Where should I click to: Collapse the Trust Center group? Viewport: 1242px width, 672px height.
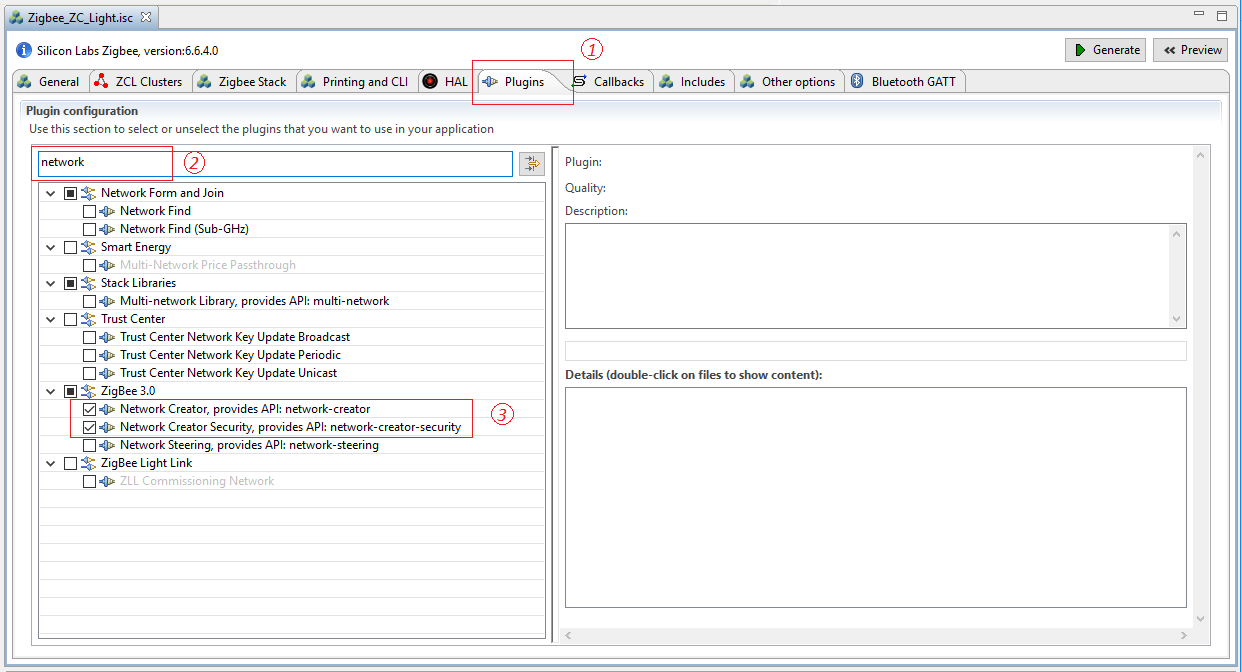51,319
